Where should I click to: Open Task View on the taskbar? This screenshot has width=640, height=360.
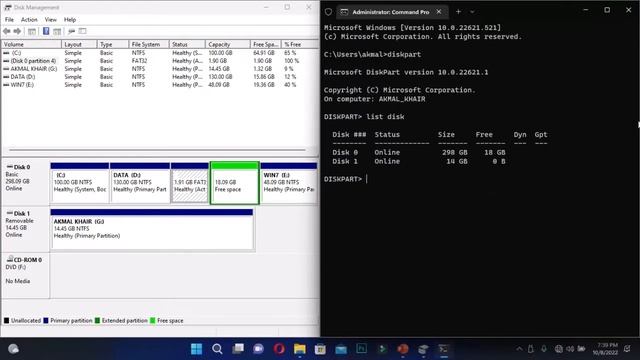(x=238, y=349)
